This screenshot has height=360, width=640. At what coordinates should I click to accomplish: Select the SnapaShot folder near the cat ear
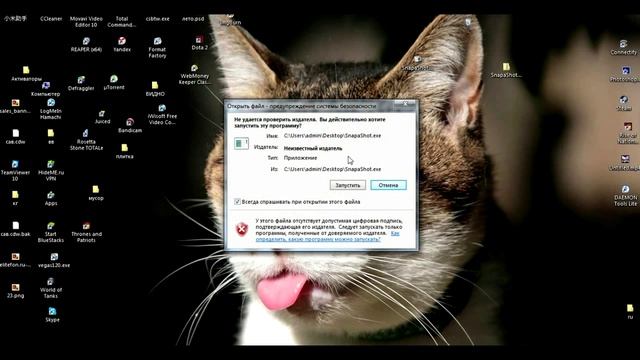tap(506, 70)
